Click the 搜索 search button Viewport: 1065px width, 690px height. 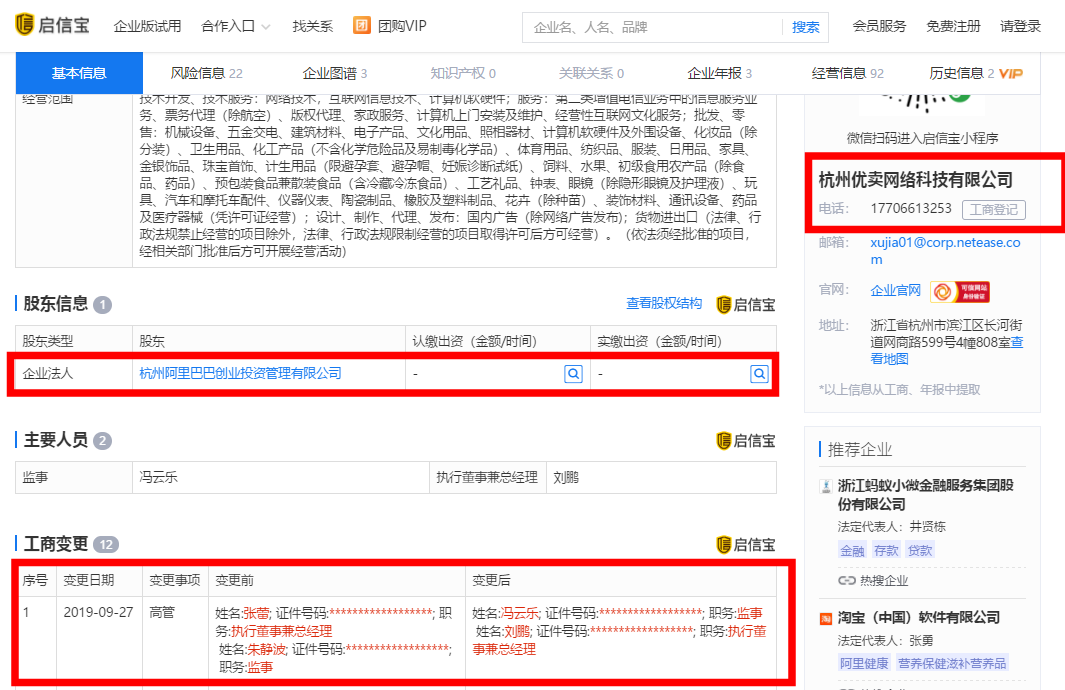[806, 27]
